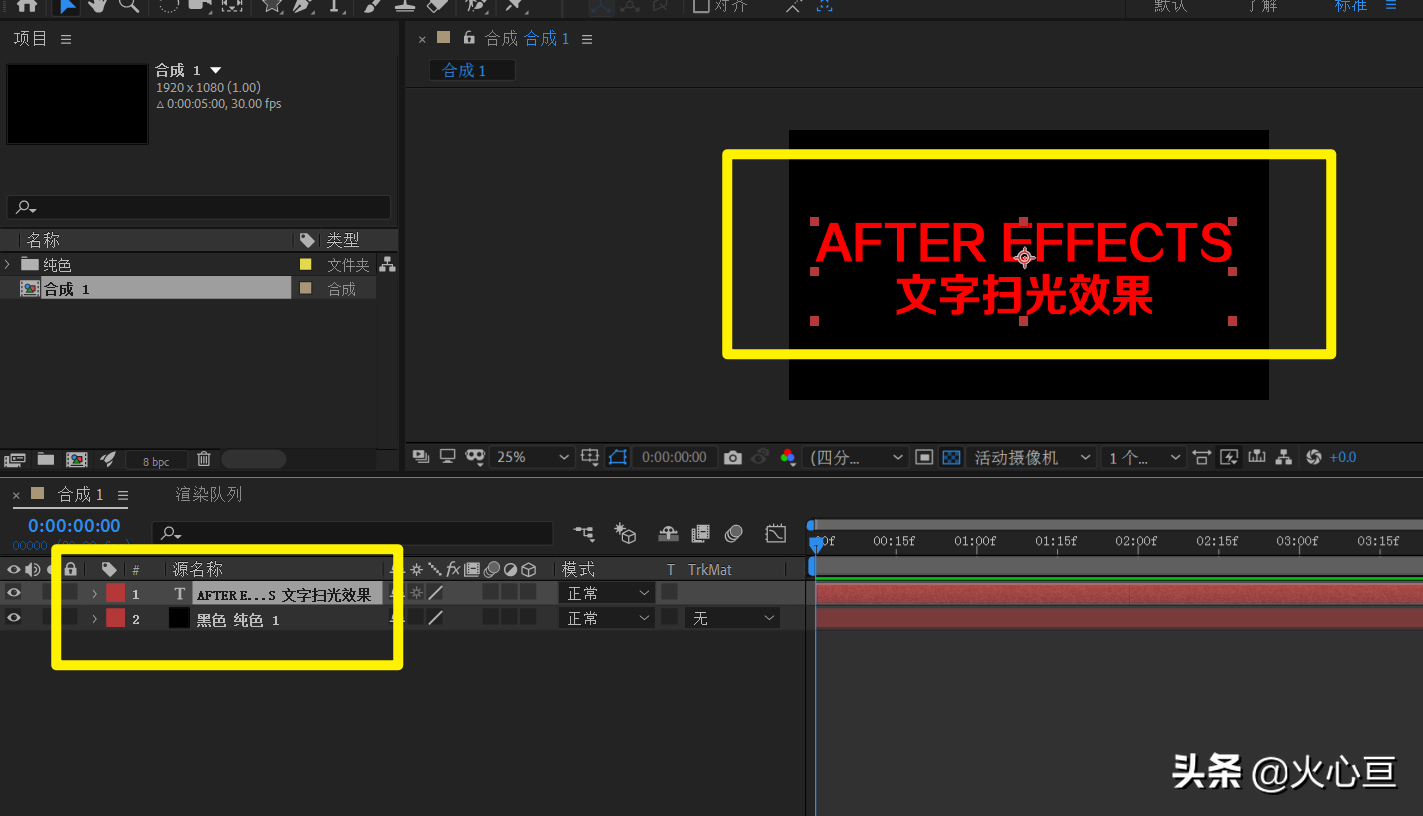Click the red label swatch of layer 1
This screenshot has height=816, width=1423.
(115, 593)
